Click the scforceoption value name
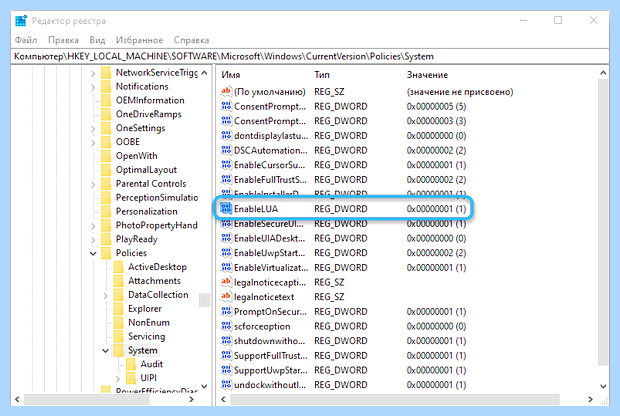Screen dimensions: 620x416 pos(262,326)
